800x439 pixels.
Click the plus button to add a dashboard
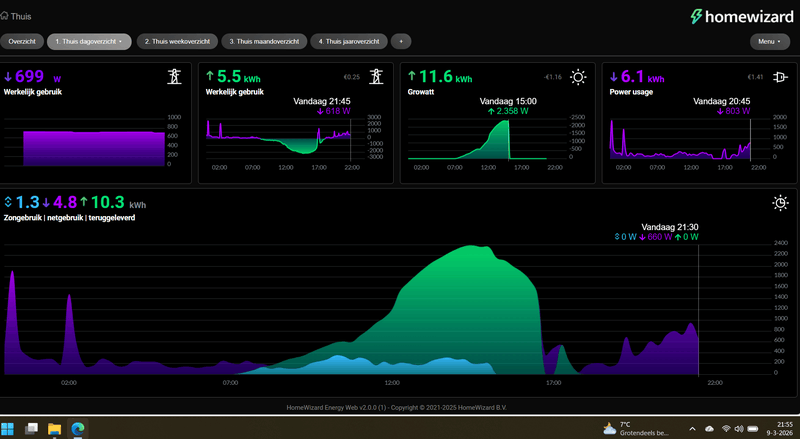[400, 42]
